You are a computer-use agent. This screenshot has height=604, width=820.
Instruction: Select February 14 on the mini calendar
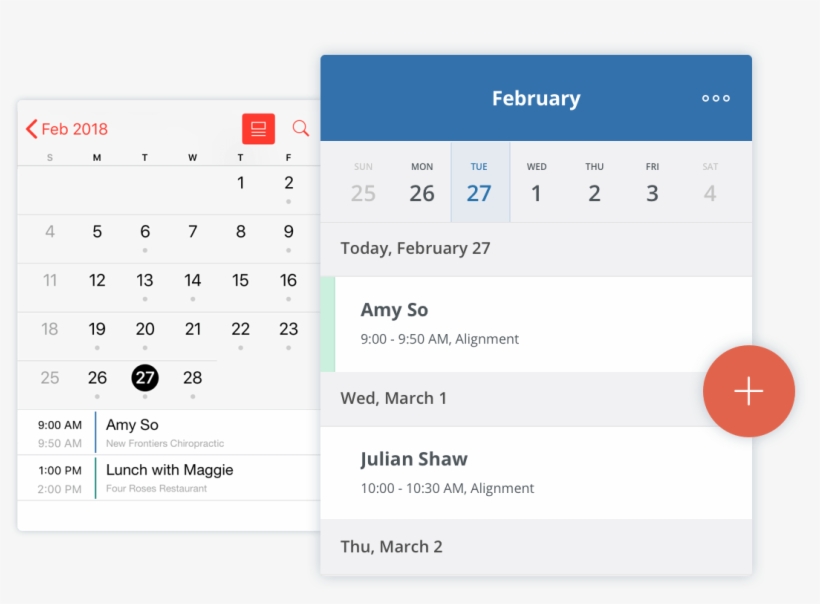(192, 281)
